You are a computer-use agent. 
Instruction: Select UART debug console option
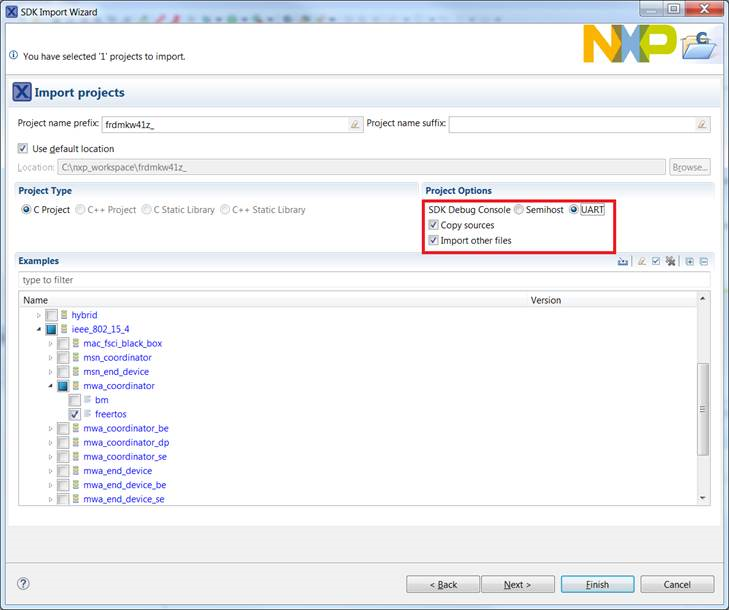pyautogui.click(x=574, y=210)
